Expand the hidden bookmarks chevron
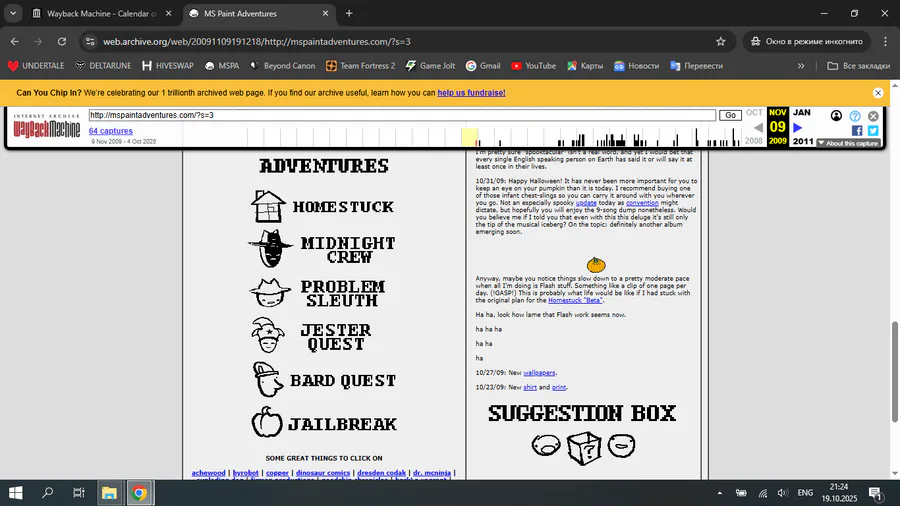The image size is (900, 506). pos(801,66)
